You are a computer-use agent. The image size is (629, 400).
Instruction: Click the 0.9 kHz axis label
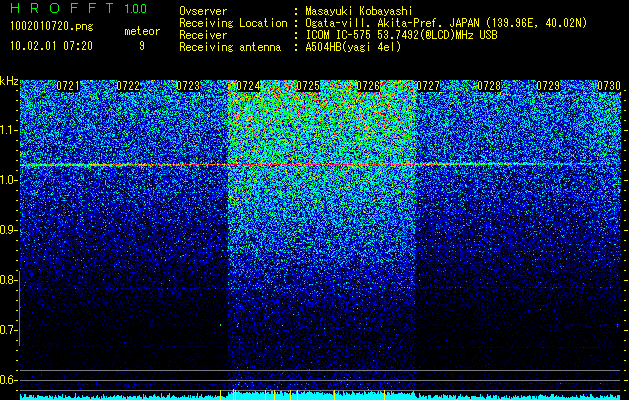point(7,230)
